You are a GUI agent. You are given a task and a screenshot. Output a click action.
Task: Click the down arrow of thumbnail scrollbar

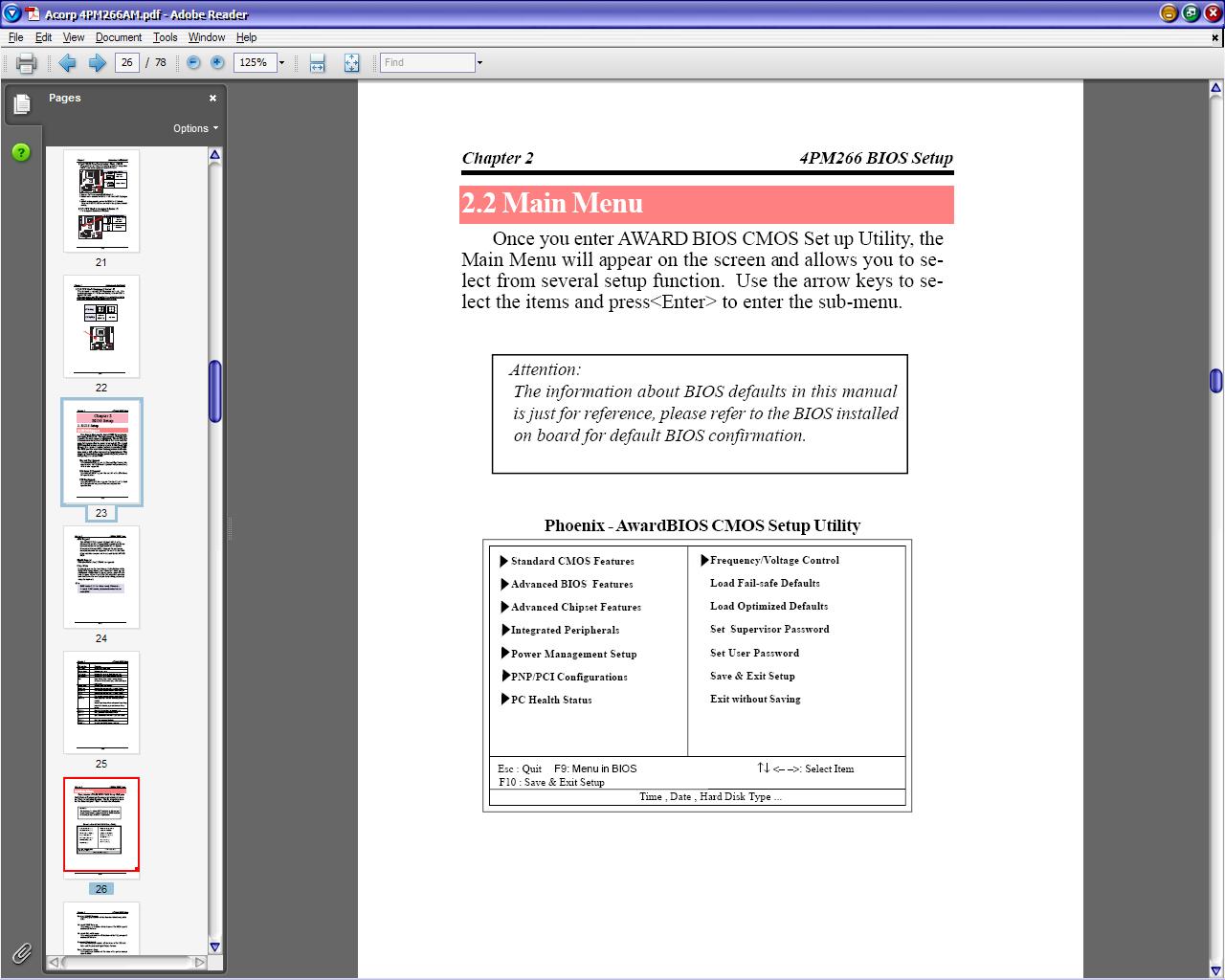pyautogui.click(x=214, y=947)
